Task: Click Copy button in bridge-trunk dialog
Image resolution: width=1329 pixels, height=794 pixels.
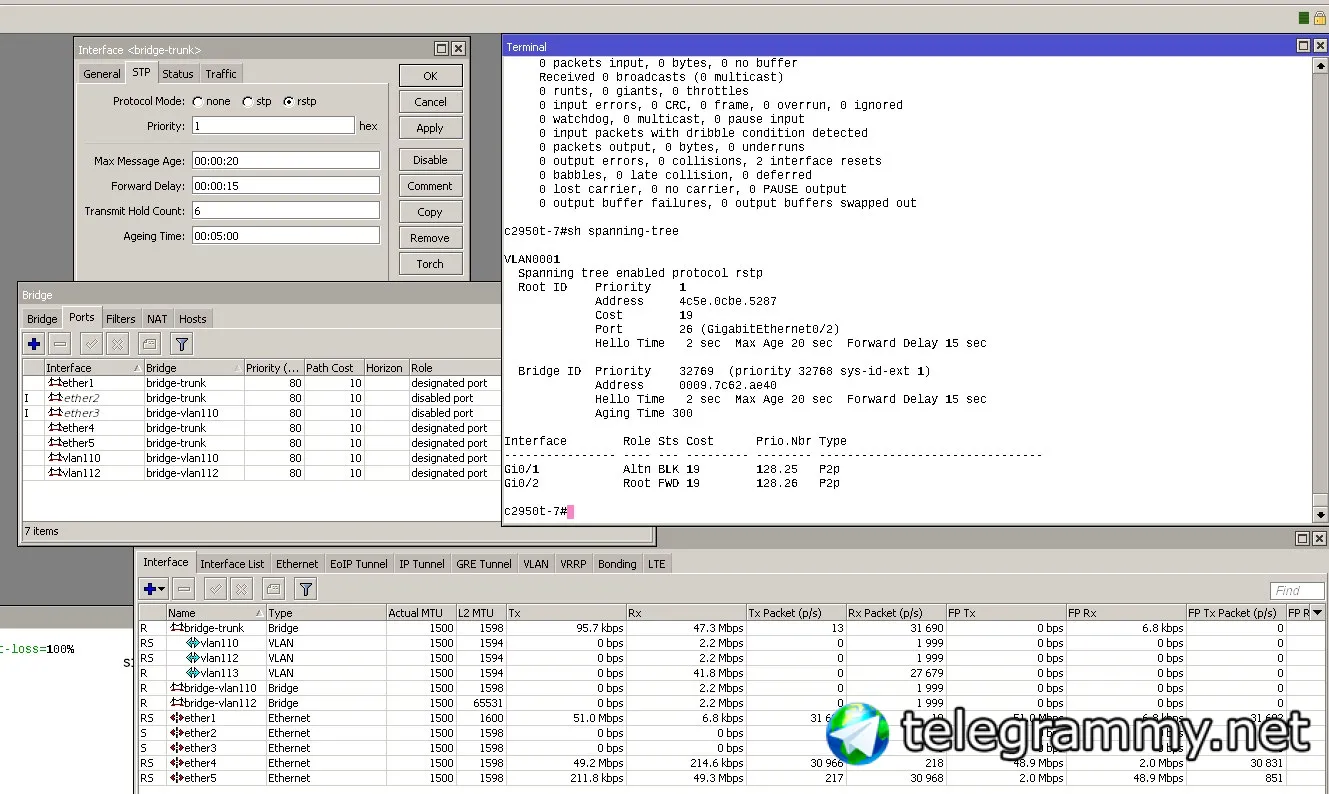Action: coord(430,212)
